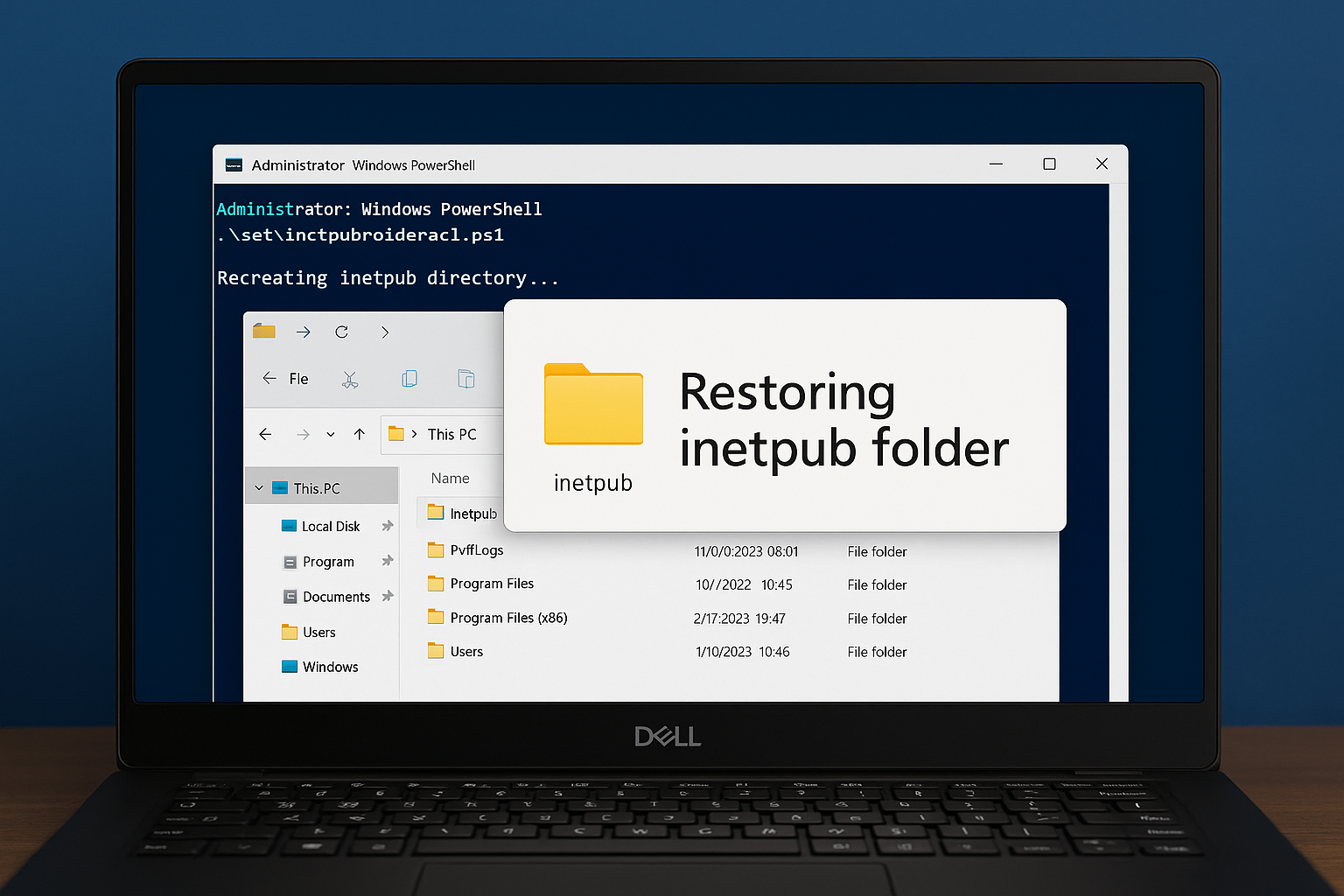Click the folder icon in address bar
Viewport: 1344px width, 896px height.
point(395,434)
